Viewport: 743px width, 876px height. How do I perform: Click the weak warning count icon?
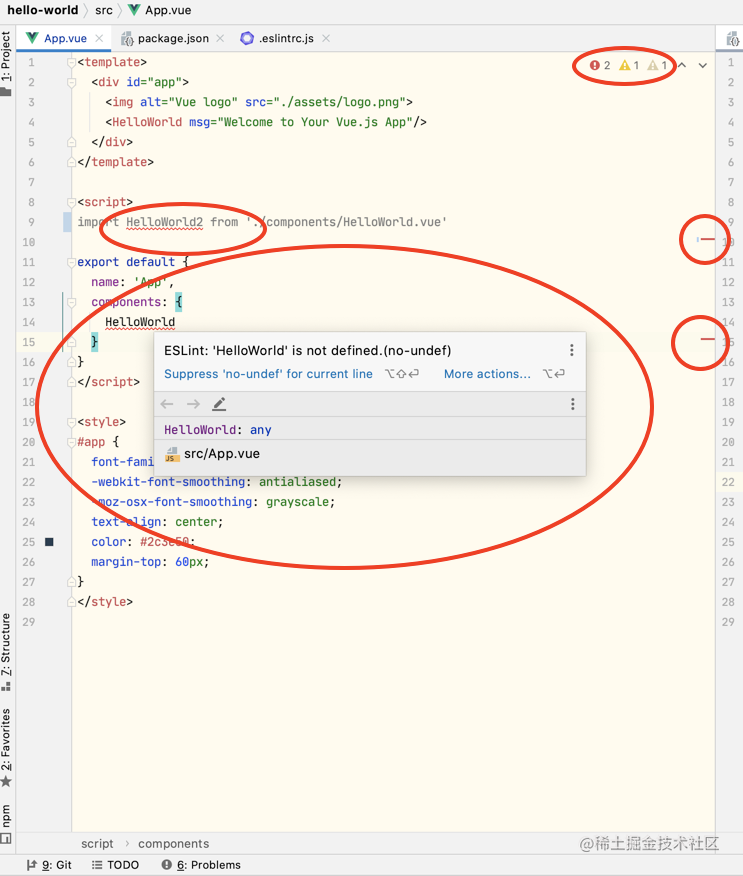tap(652, 65)
